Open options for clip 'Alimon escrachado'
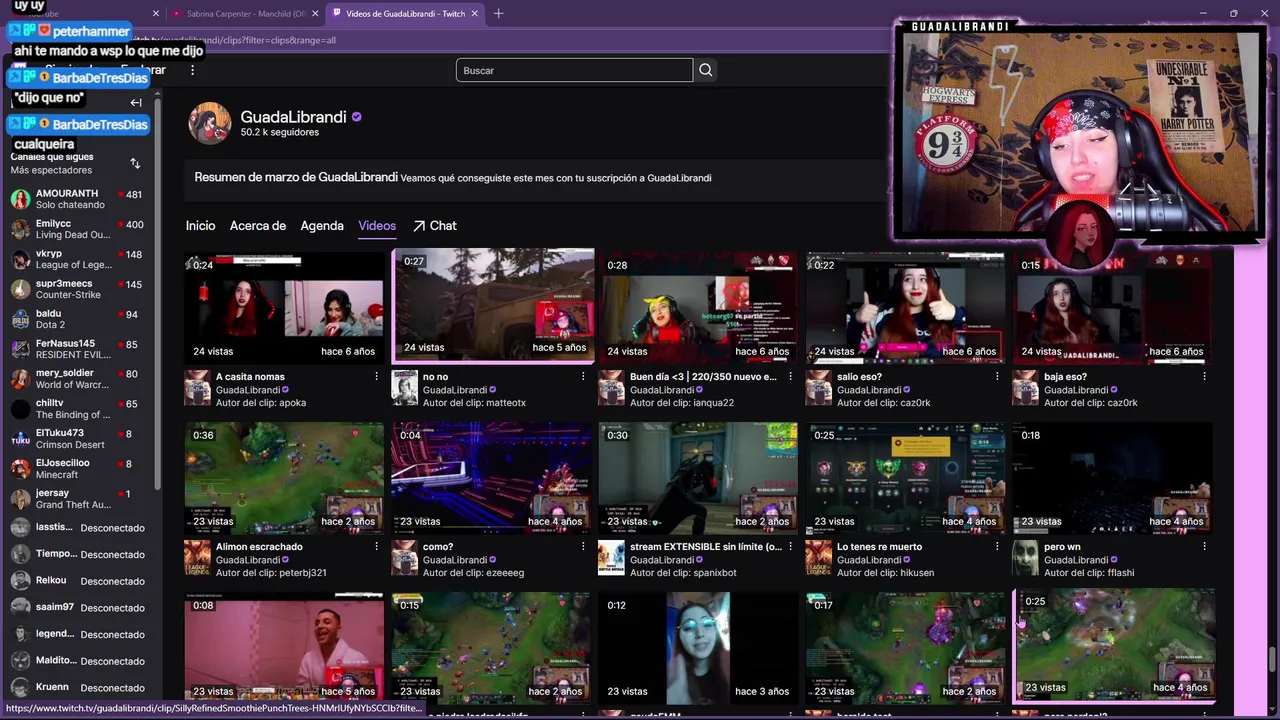Image resolution: width=1280 pixels, height=720 pixels. pyautogui.click(x=376, y=547)
